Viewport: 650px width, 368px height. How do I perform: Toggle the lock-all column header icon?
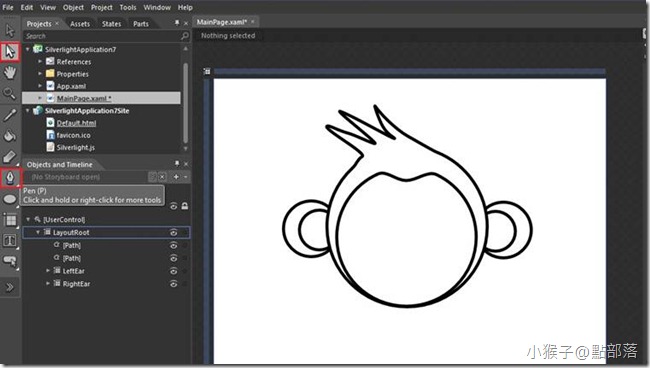point(184,206)
